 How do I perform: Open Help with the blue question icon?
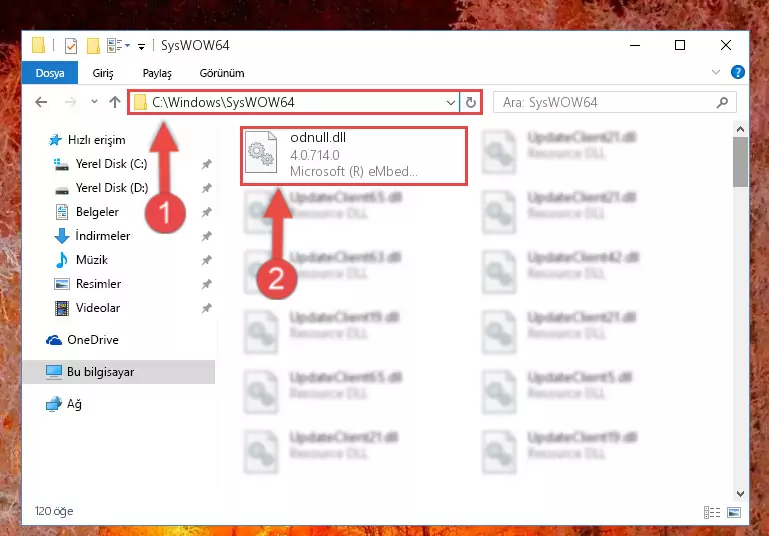[737, 72]
